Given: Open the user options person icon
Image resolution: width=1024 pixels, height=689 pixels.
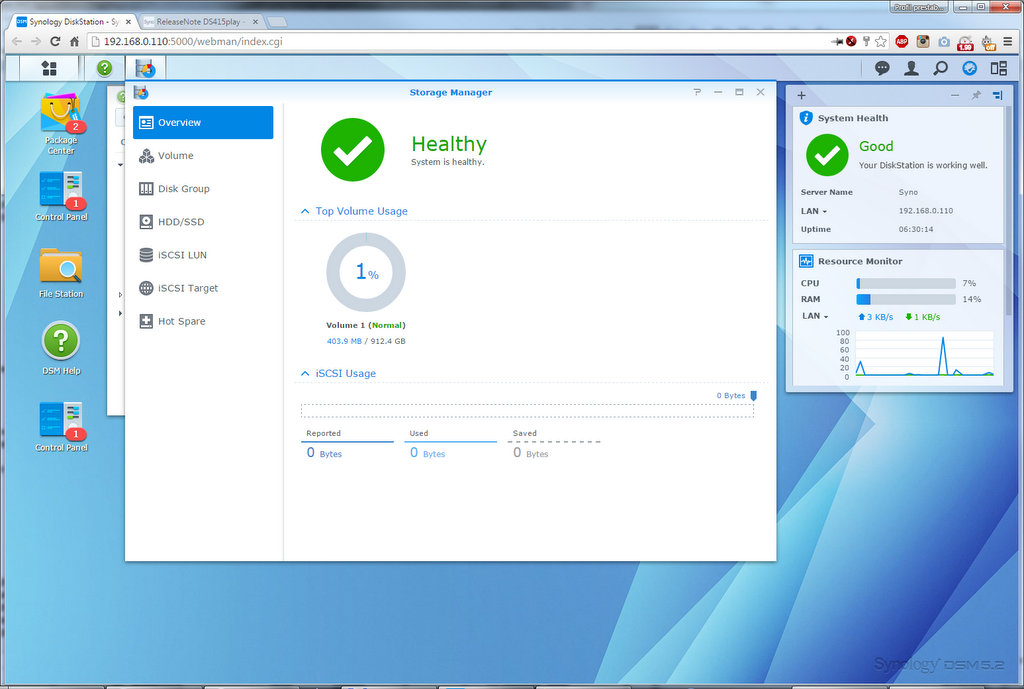Looking at the screenshot, I should pyautogui.click(x=911, y=68).
